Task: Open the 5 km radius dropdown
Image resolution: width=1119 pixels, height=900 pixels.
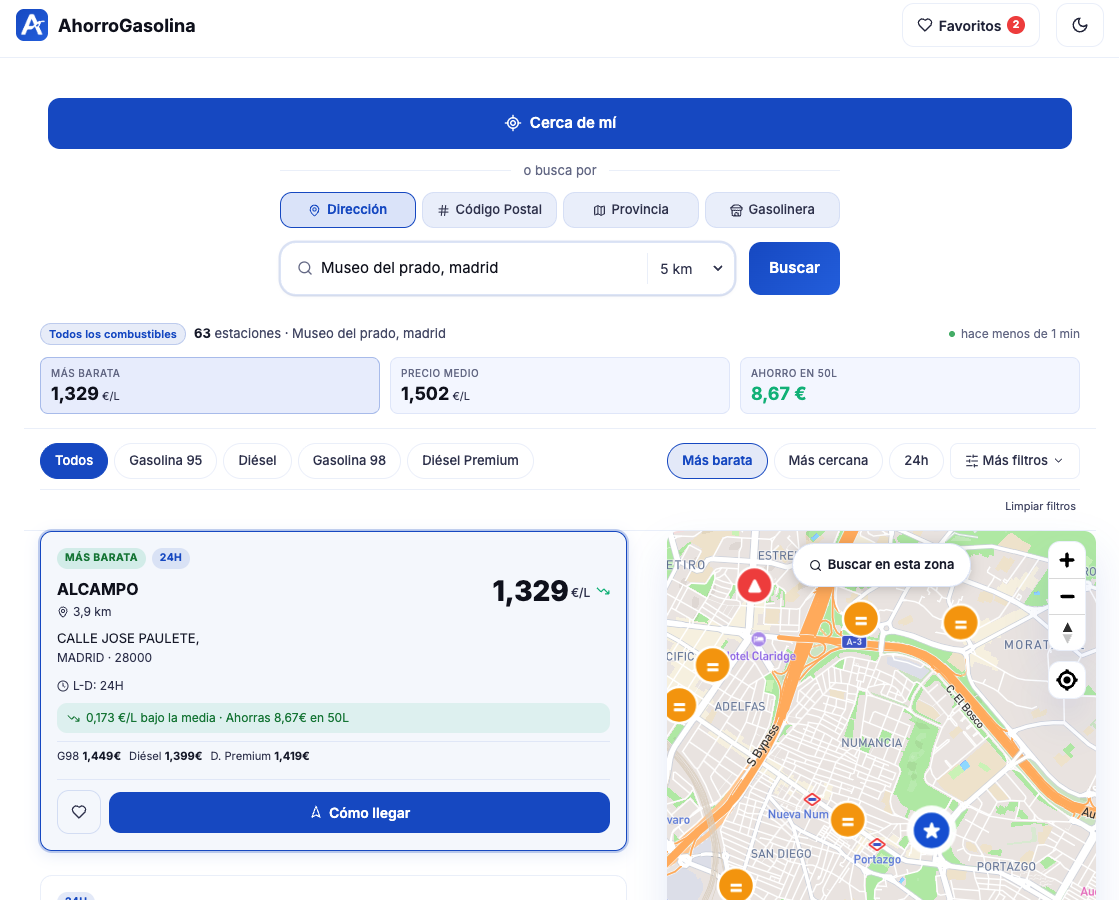Action: click(x=691, y=268)
